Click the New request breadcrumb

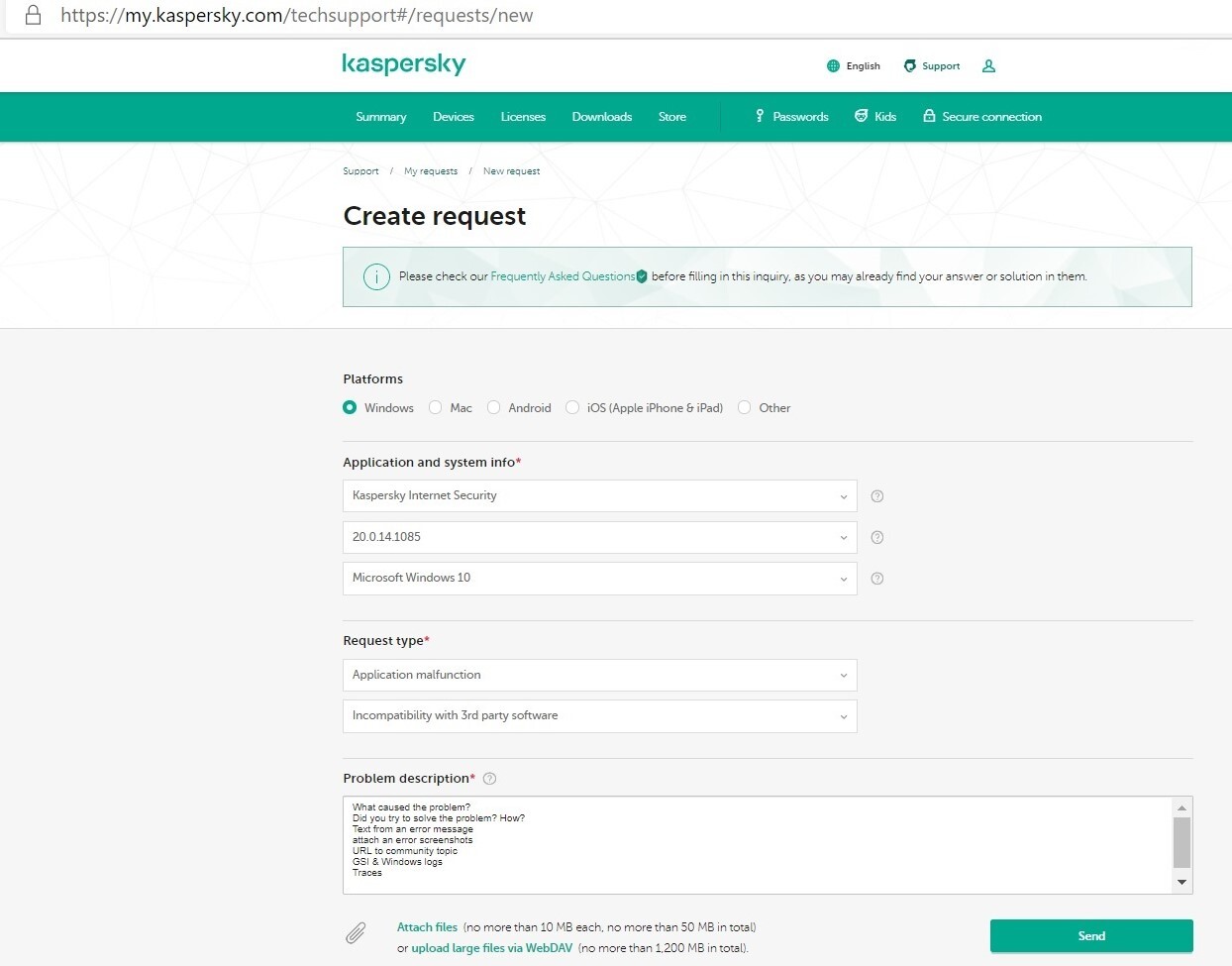click(x=511, y=171)
